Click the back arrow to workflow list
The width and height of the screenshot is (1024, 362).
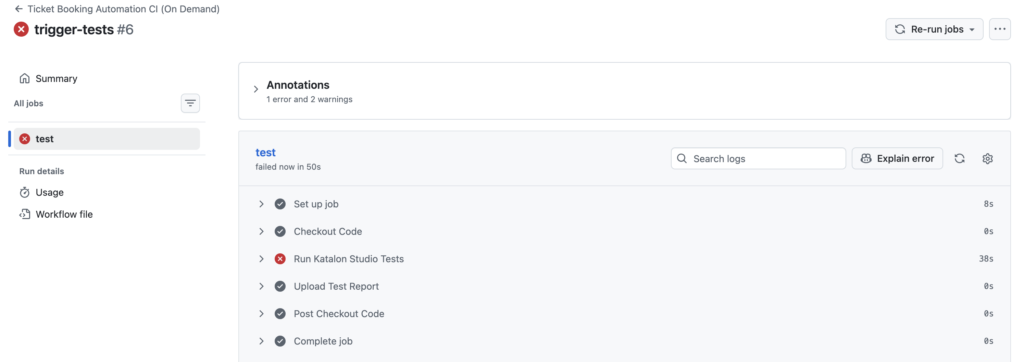pyautogui.click(x=18, y=9)
